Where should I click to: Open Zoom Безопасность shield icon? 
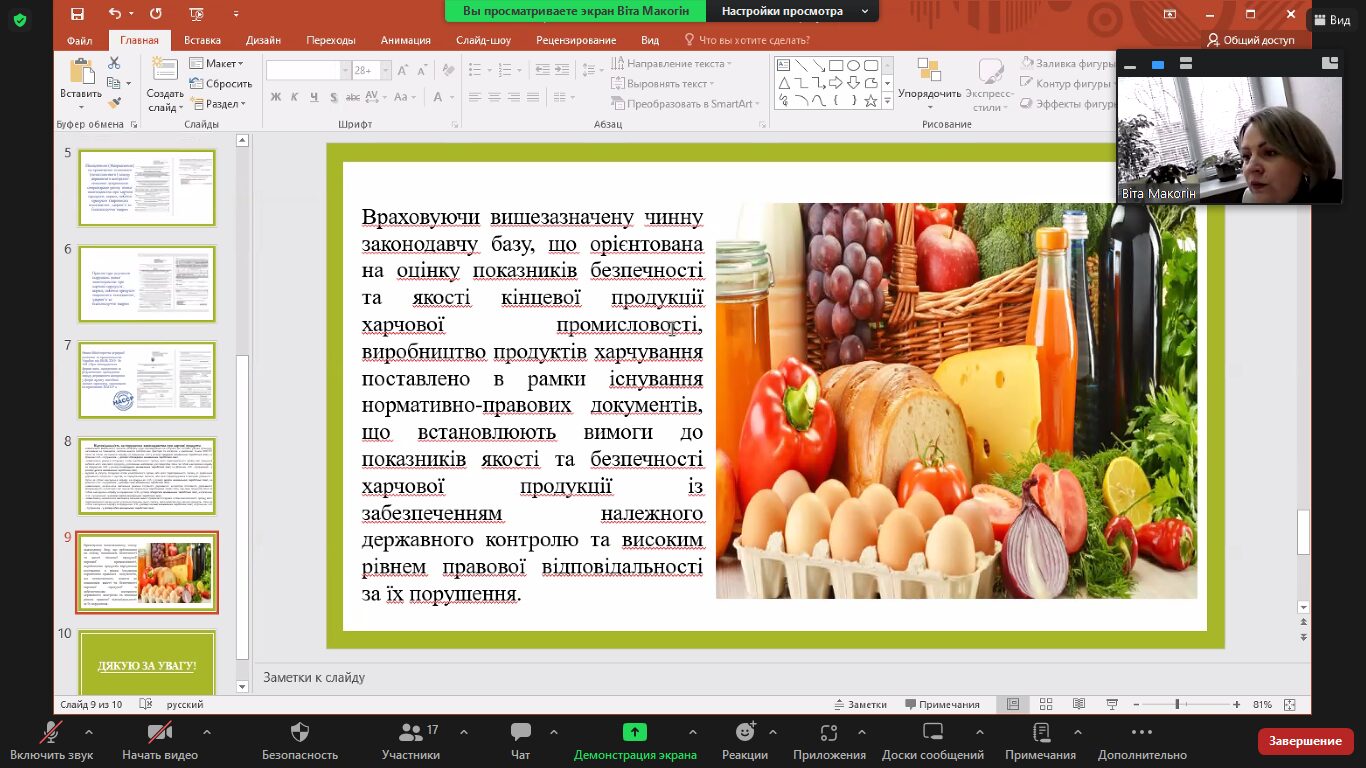tap(300, 732)
